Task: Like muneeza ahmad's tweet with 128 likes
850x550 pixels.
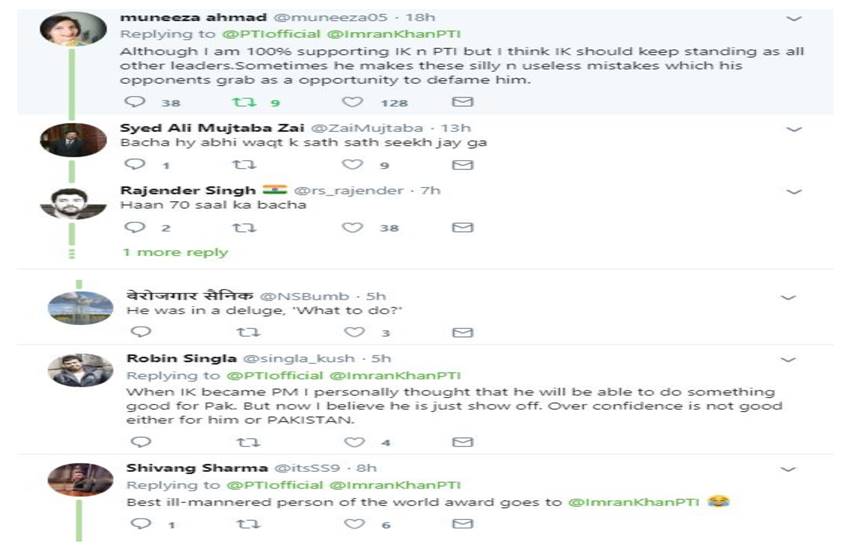Action: [352, 102]
